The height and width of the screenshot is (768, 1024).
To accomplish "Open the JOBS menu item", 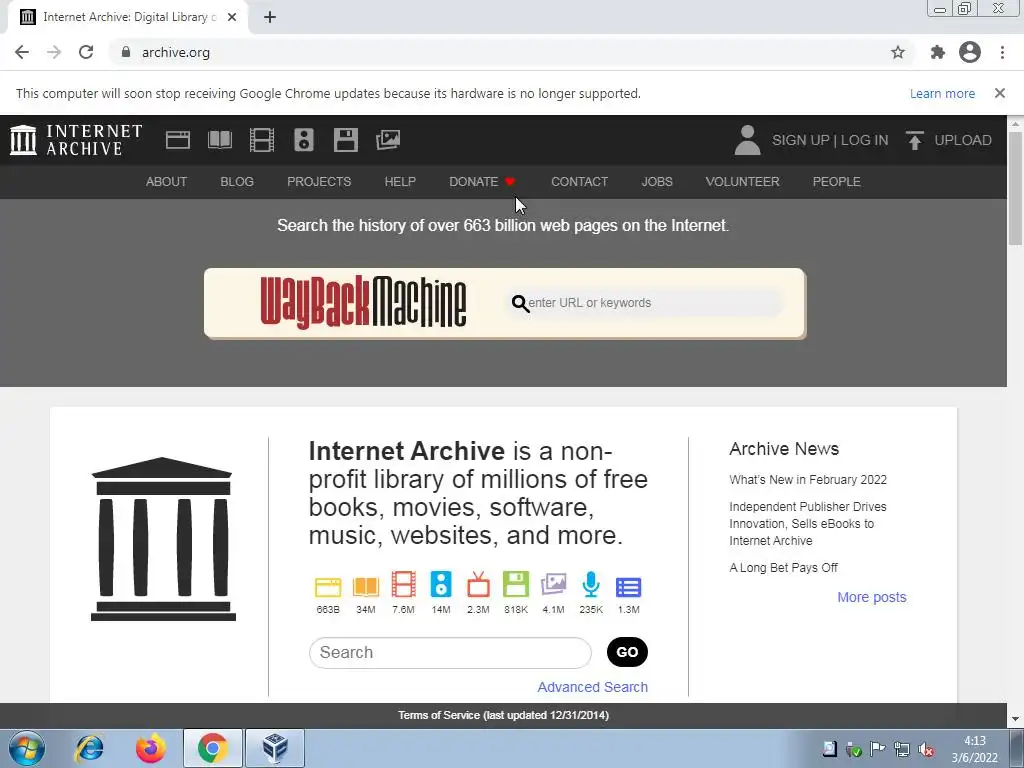I will click(x=657, y=182).
